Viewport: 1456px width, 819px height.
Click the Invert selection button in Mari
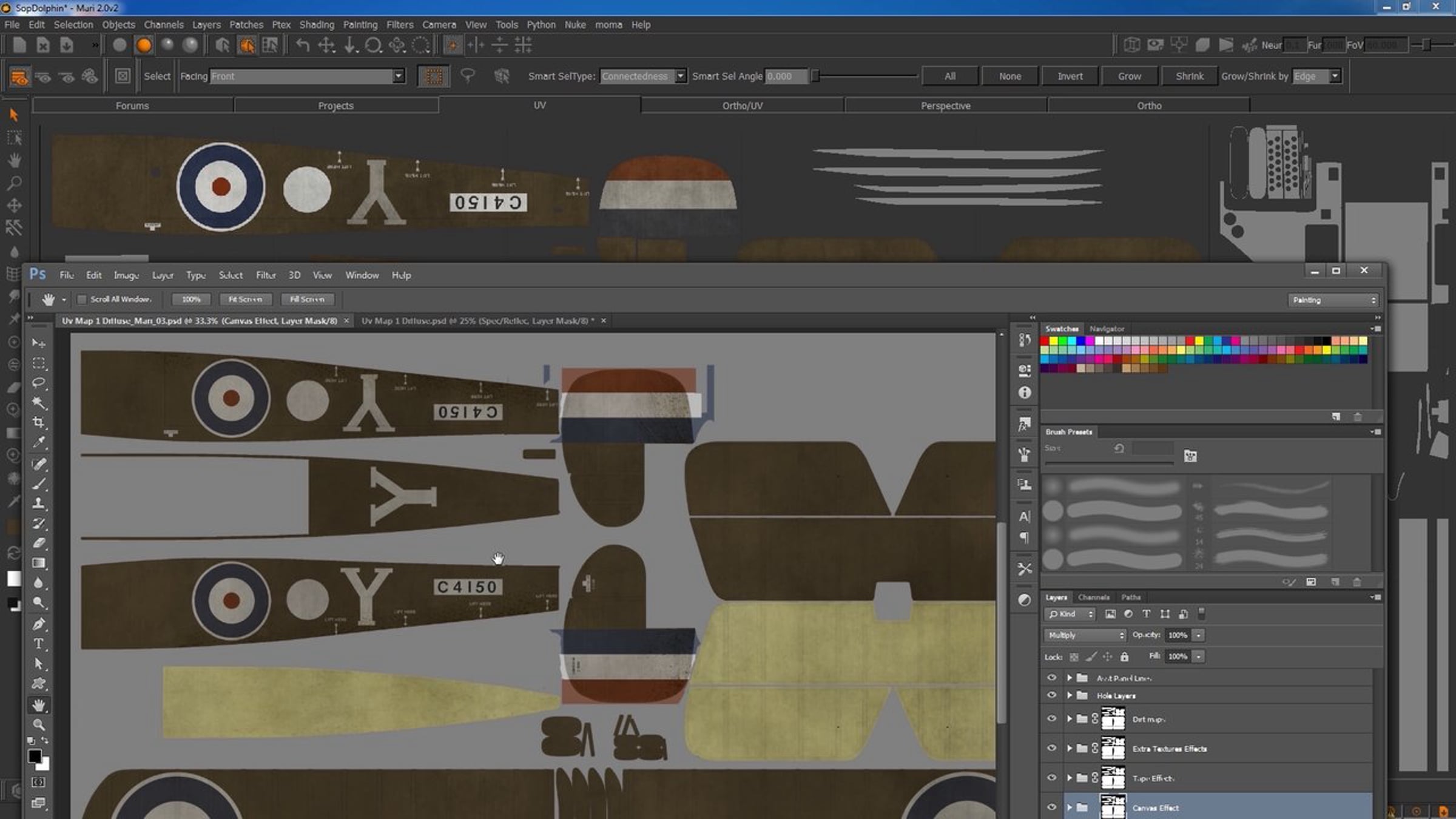[1070, 76]
